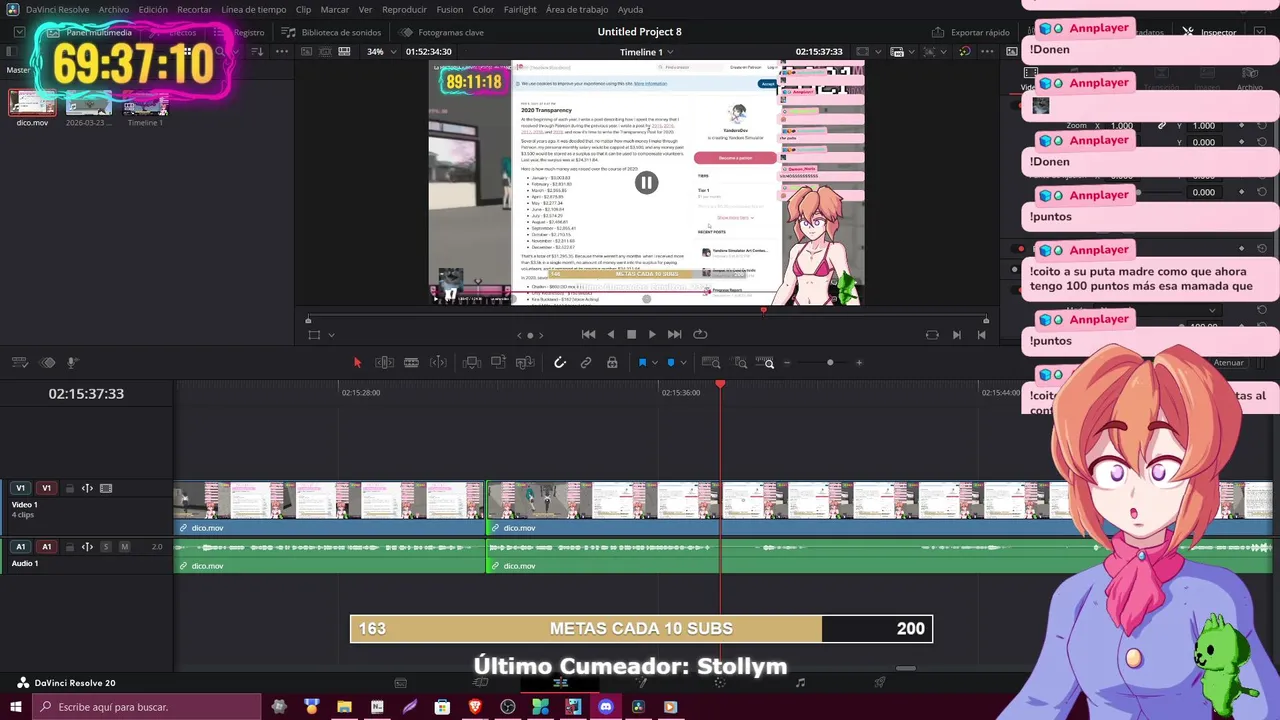Select the dico.mov thumbnail in media pool
Image resolution: width=1280 pixels, height=720 pixels.
click(32, 103)
